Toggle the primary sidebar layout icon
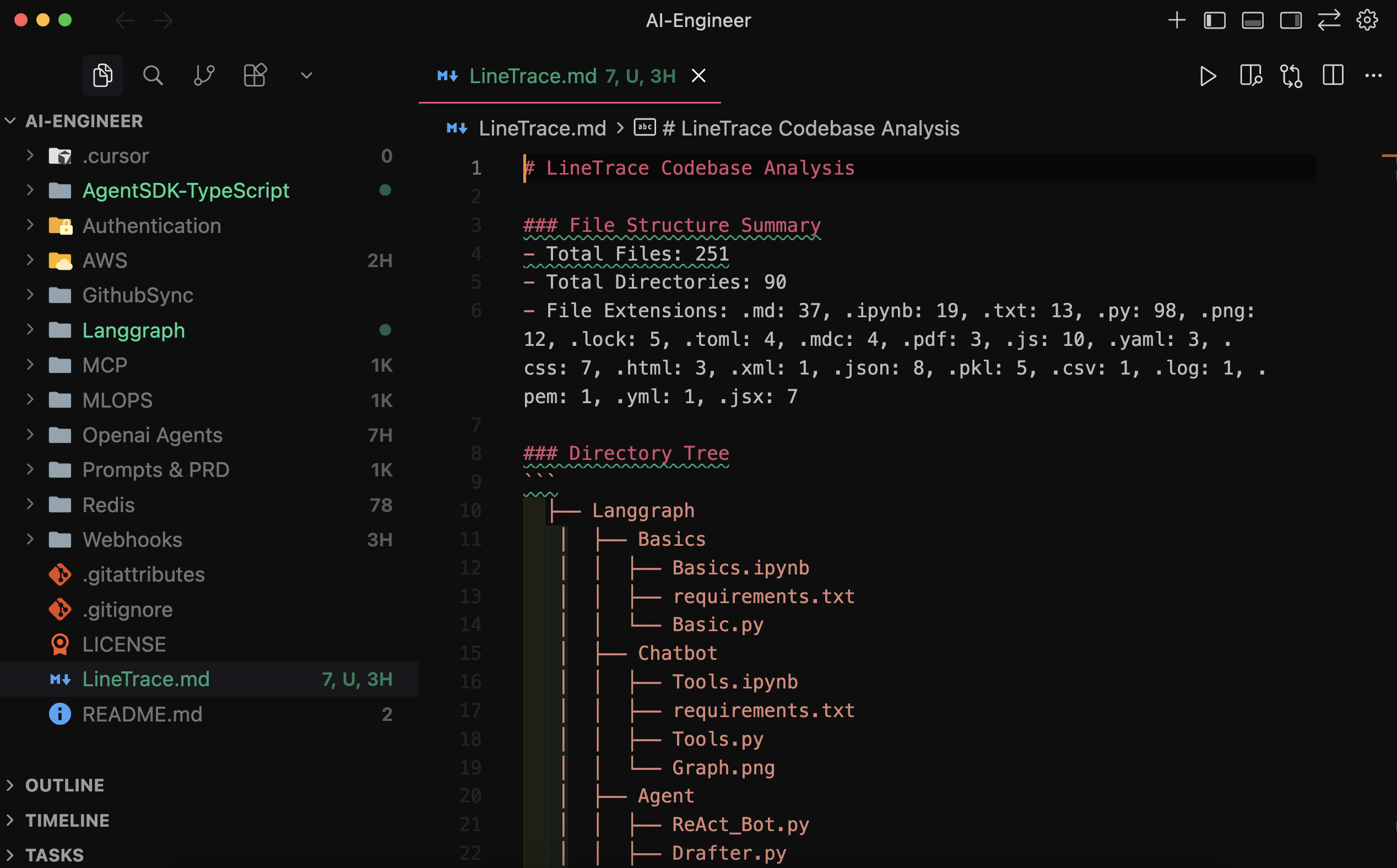The width and height of the screenshot is (1397, 868). pos(1215,21)
